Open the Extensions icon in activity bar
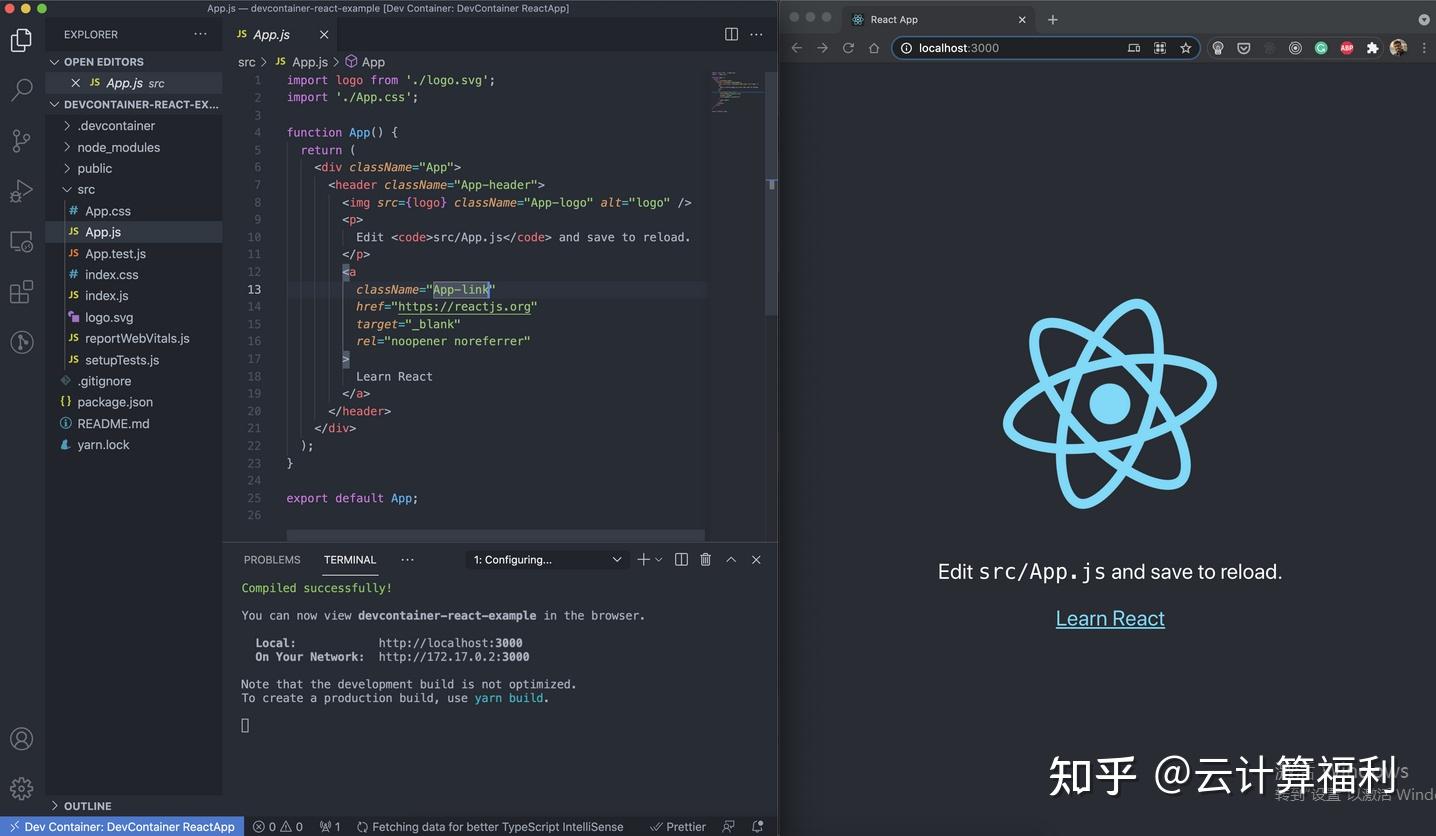This screenshot has width=1436, height=836. pos(21,291)
